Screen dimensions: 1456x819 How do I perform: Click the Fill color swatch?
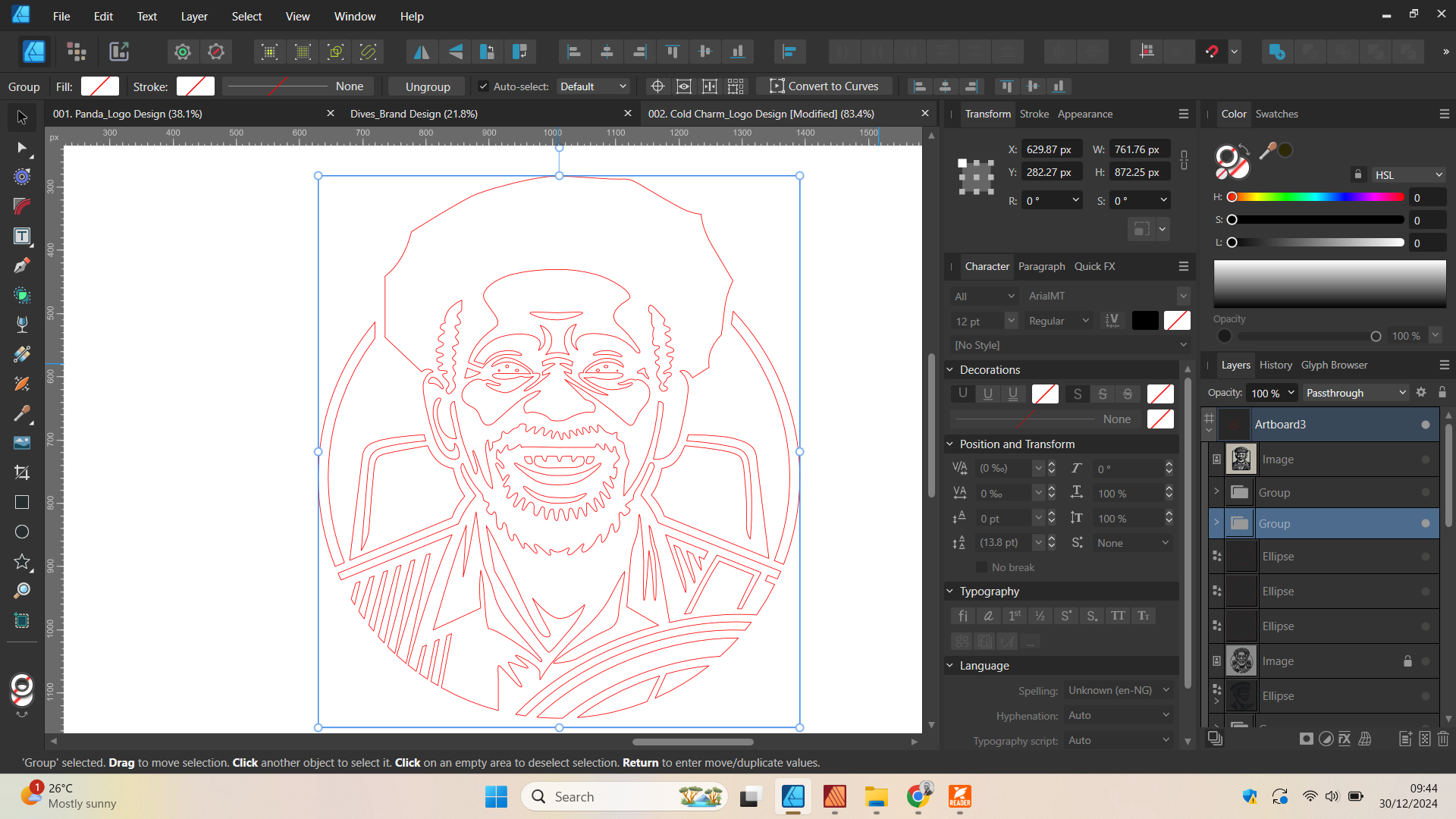[x=100, y=86]
